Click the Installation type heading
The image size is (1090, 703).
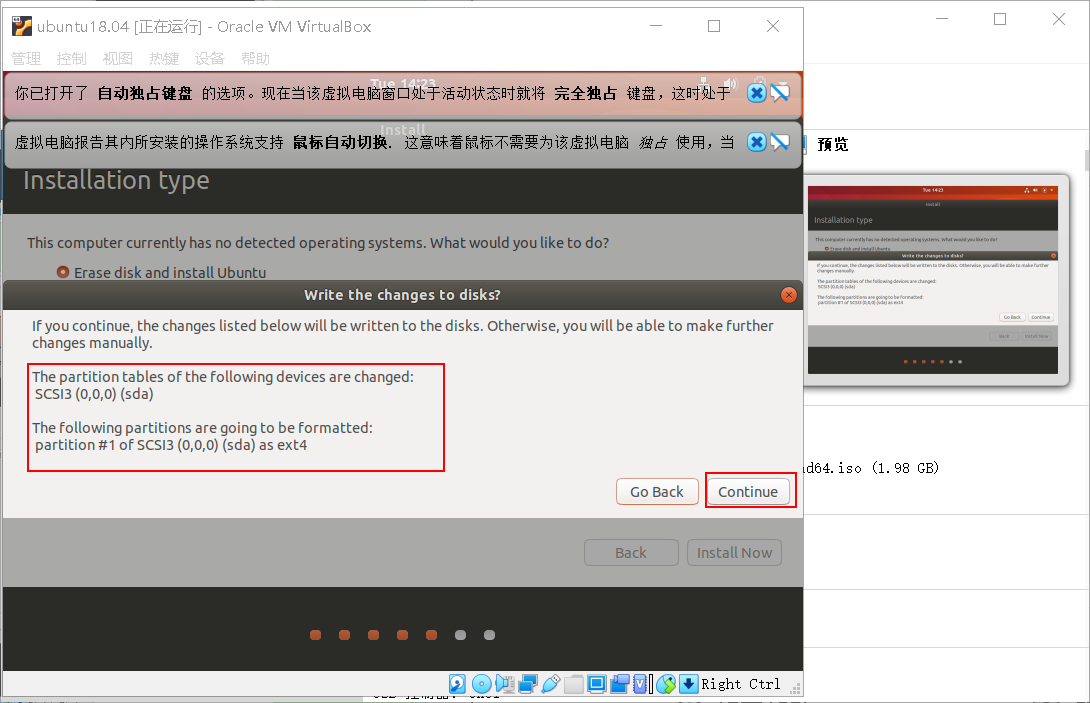(x=116, y=180)
